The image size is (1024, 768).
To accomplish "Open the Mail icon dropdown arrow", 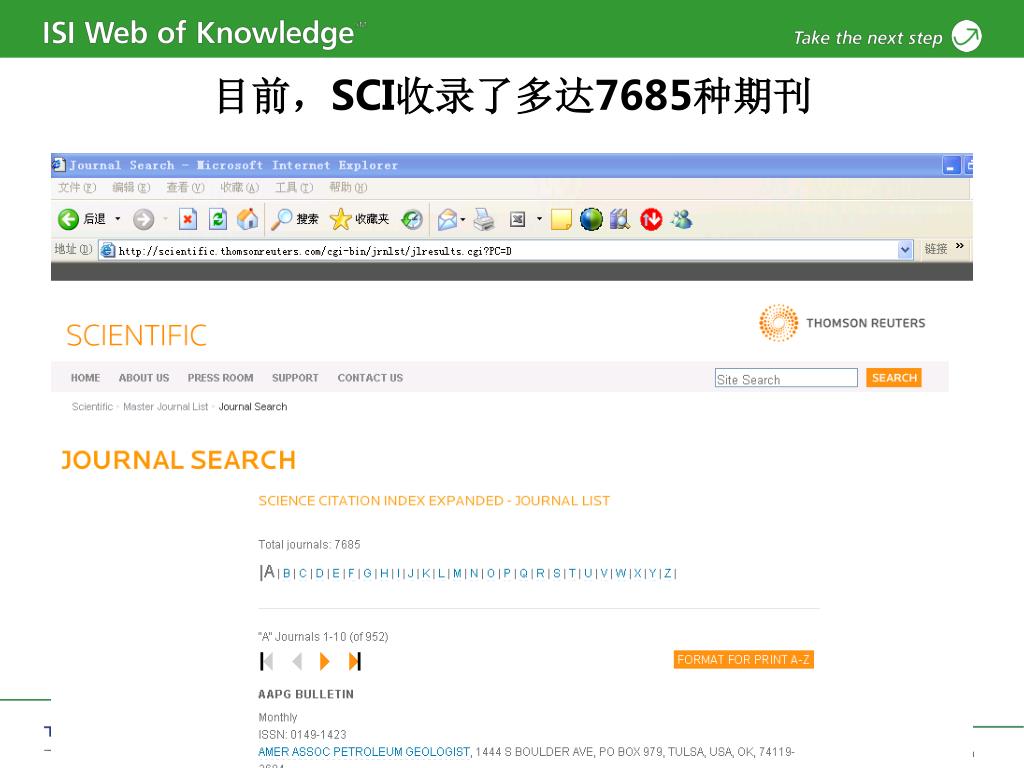I will pyautogui.click(x=462, y=219).
